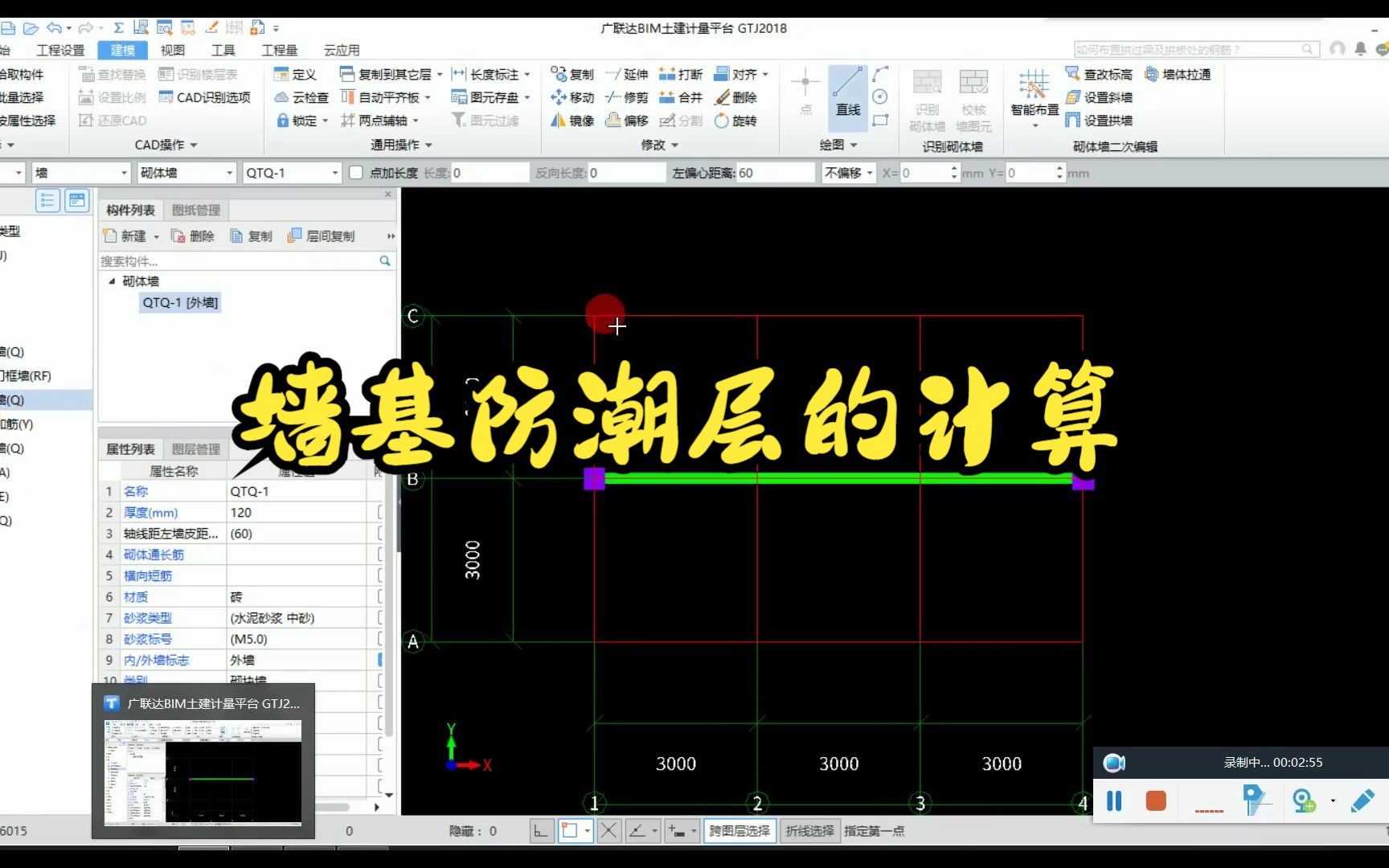Run 云检查 cloud check
Image resolution: width=1389 pixels, height=868 pixels.
tap(301, 97)
